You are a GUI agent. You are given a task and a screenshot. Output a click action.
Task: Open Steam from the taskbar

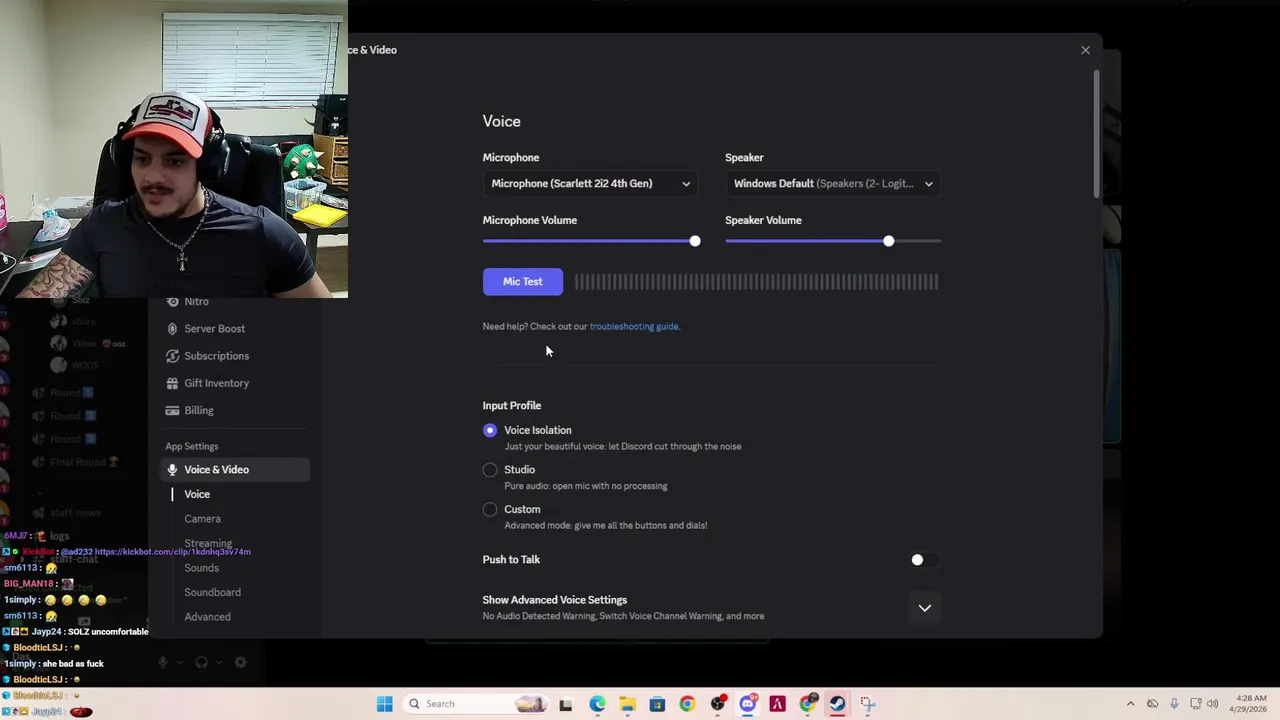click(837, 704)
